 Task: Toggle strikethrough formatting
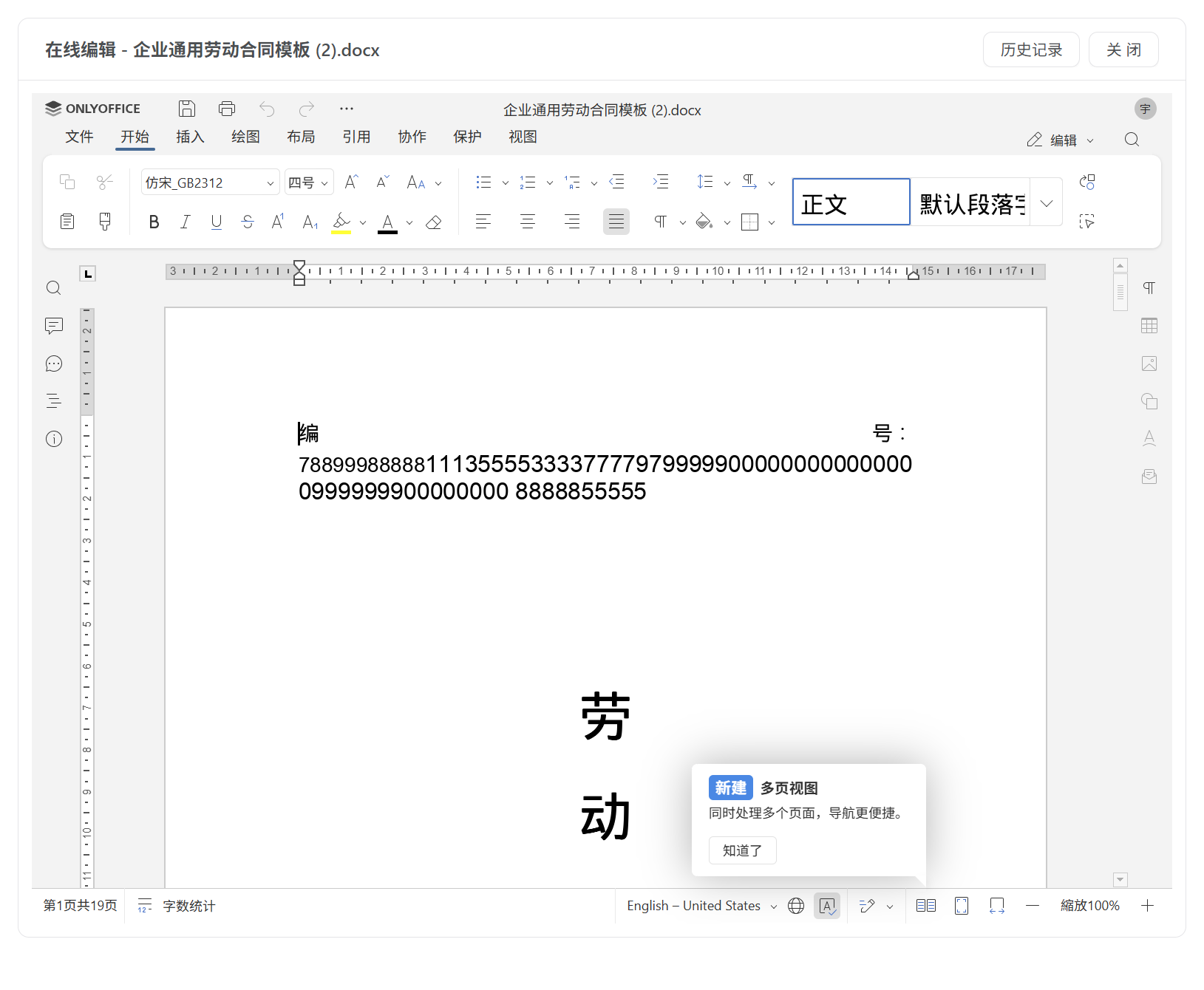coord(248,222)
